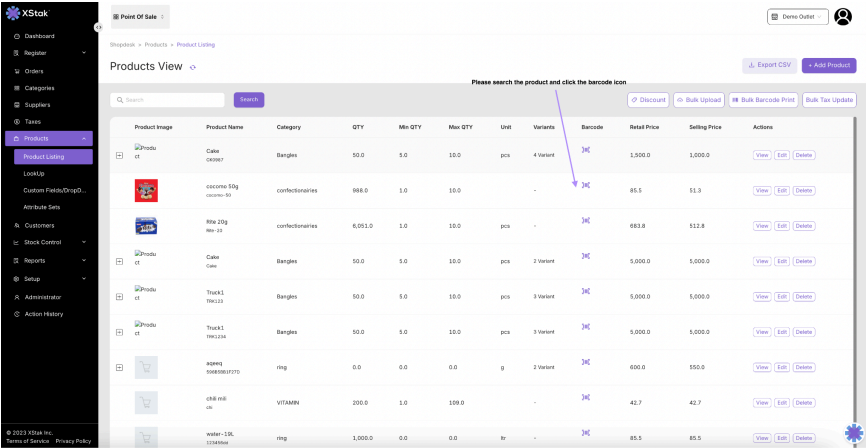
Task: Click the refresh icon beside Products View
Action: point(193,67)
